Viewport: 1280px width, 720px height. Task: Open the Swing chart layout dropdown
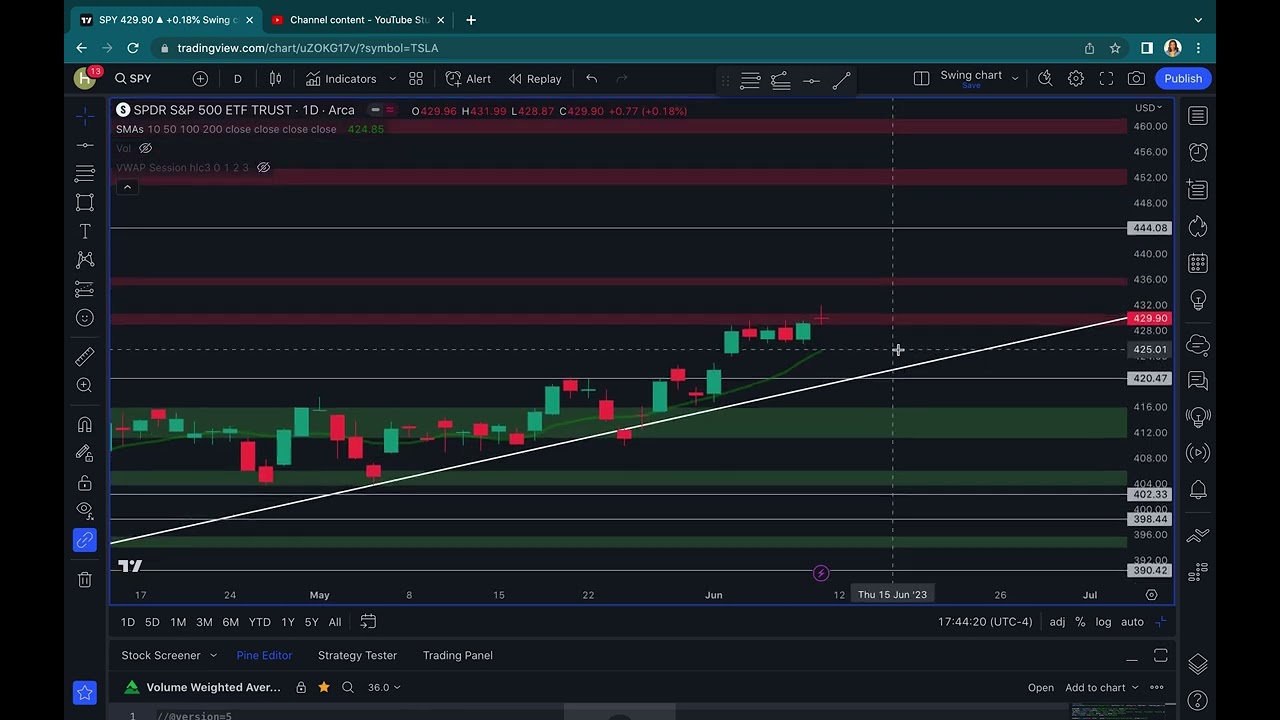pyautogui.click(x=980, y=79)
